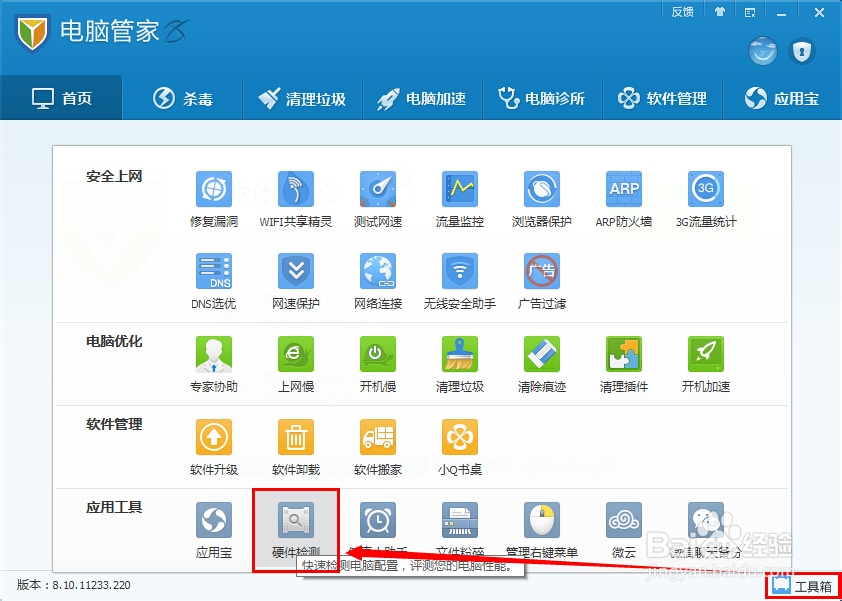842x601 pixels.
Task: Open 应用宝 in 应用工具 section
Action: click(x=214, y=531)
